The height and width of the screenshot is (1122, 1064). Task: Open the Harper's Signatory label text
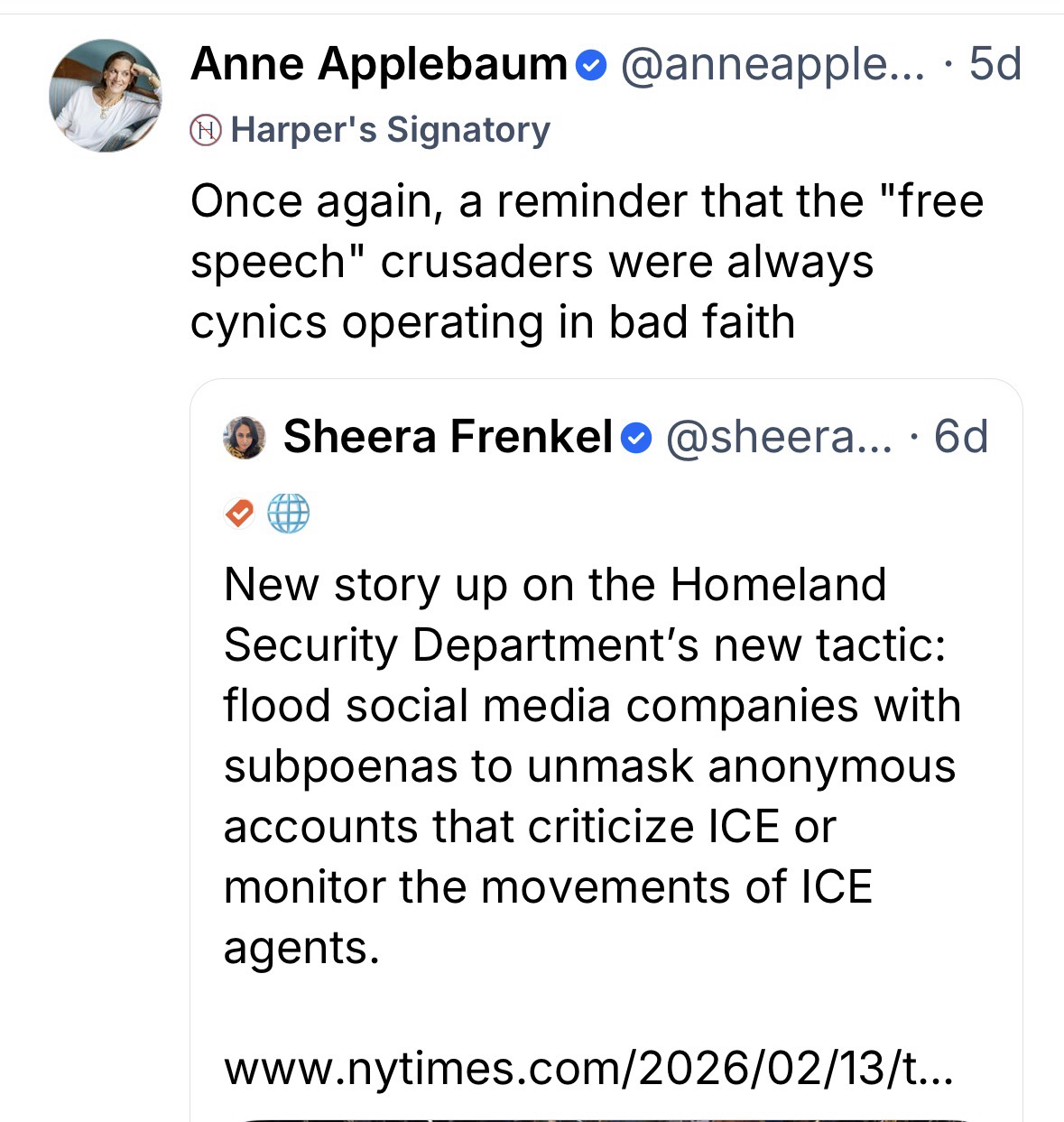tap(390, 130)
